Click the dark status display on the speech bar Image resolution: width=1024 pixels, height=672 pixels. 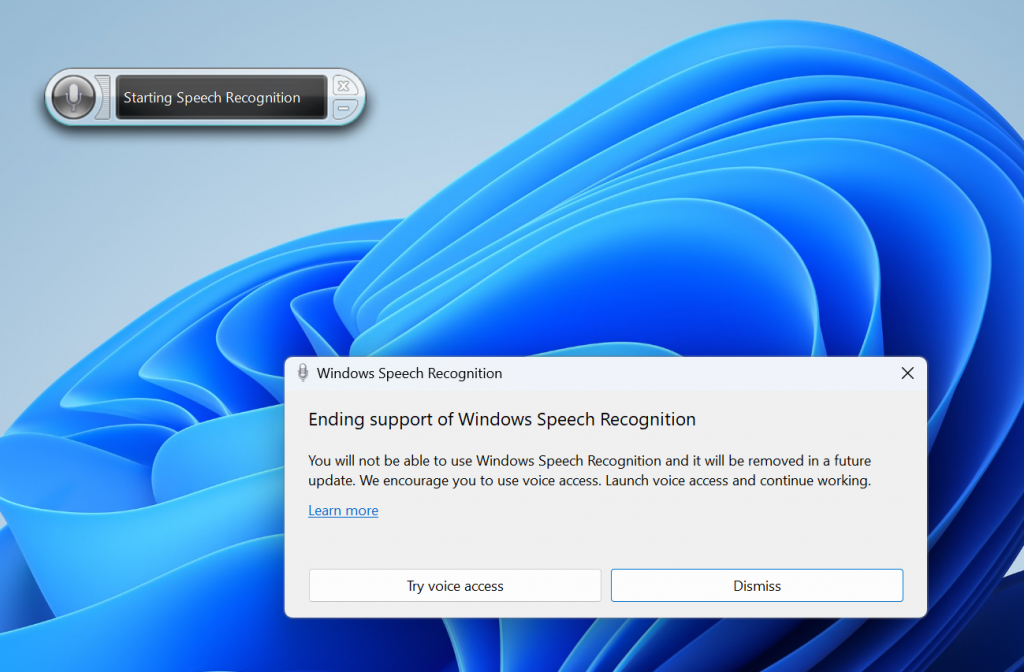(x=220, y=97)
